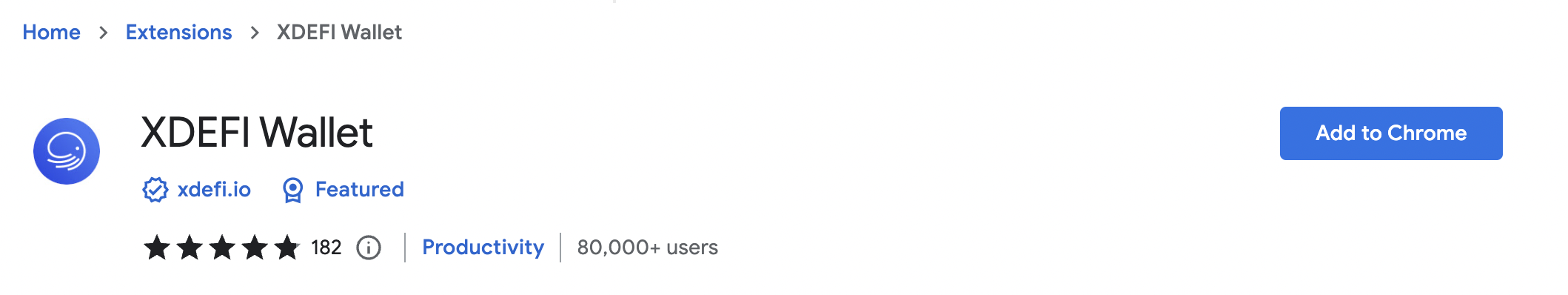Open the 182 ratings count
Screen dimensions: 1568x295
pos(326,248)
